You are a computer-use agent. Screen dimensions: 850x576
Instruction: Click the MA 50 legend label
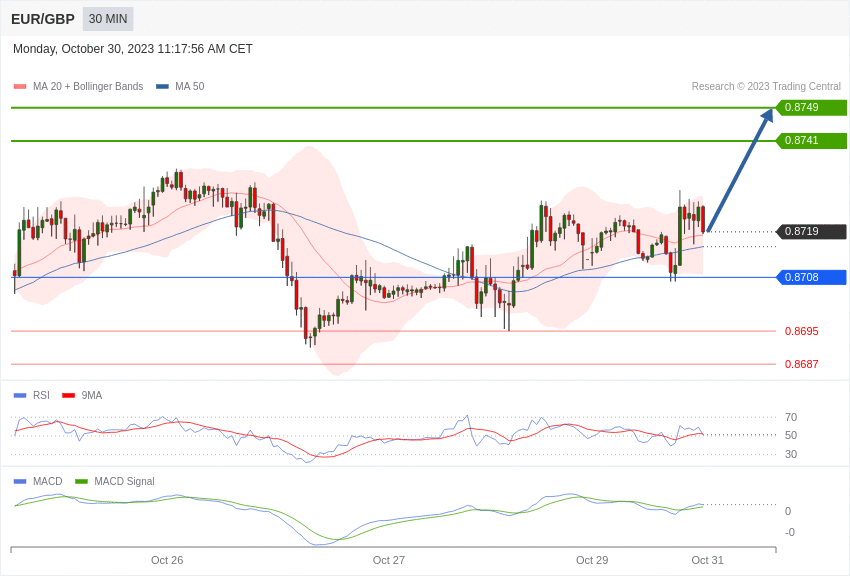click(x=190, y=87)
